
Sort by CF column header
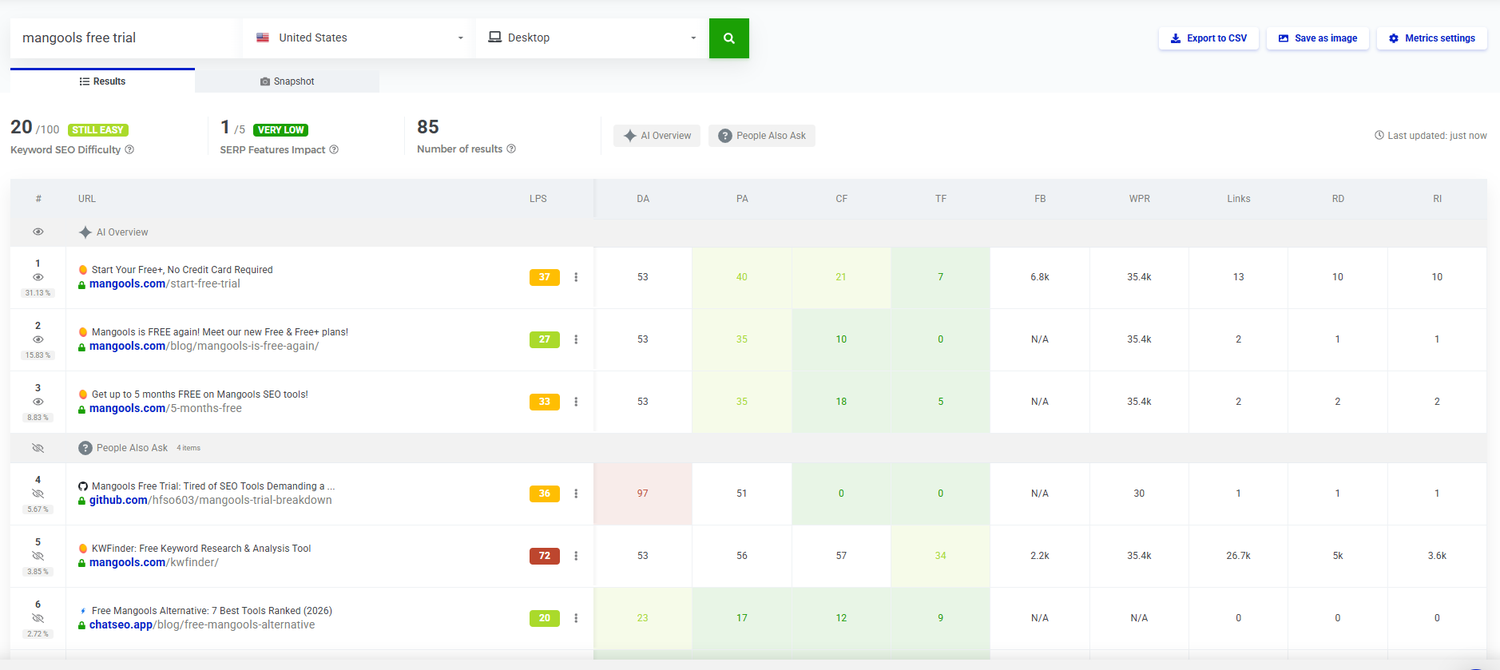(841, 199)
